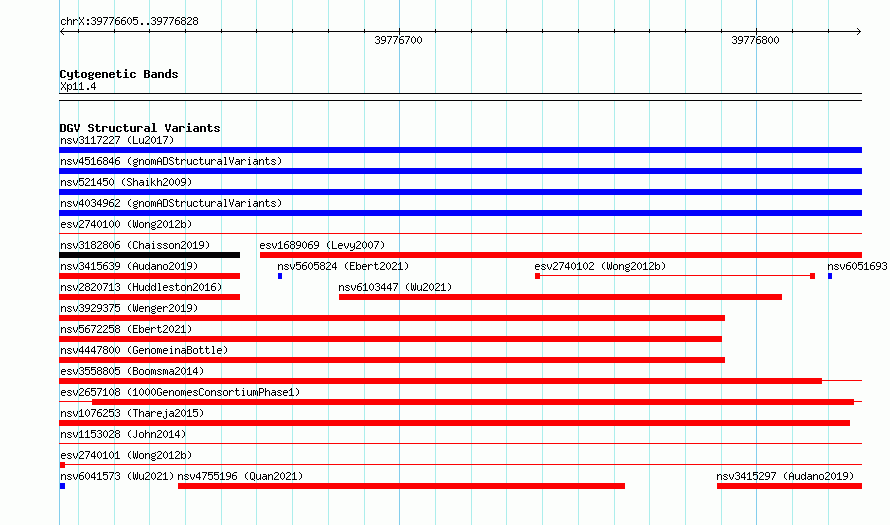Click the red bar under esv1689069
This screenshot has width=890, height=525.
pos(561,255)
